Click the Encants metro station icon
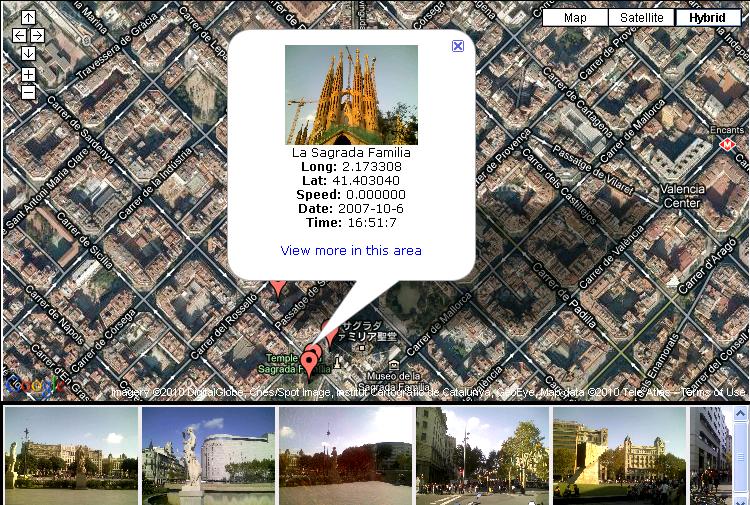The height and width of the screenshot is (505, 750). pyautogui.click(x=727, y=144)
